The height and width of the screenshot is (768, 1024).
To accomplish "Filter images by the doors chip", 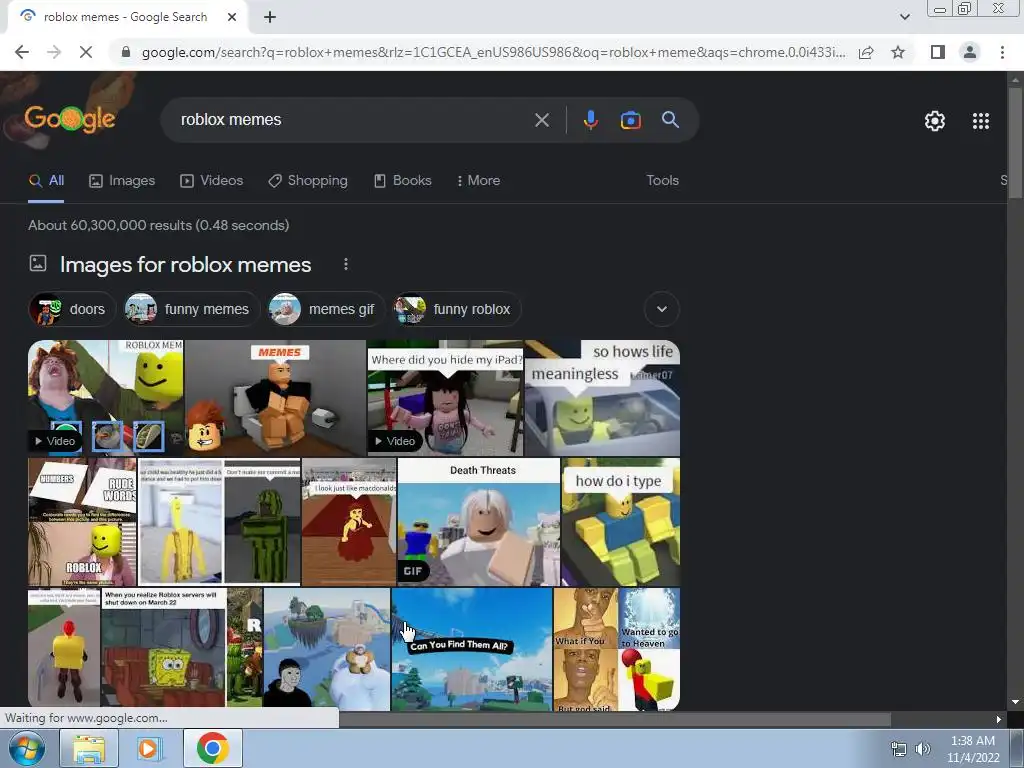I will pyautogui.click(x=72, y=310).
